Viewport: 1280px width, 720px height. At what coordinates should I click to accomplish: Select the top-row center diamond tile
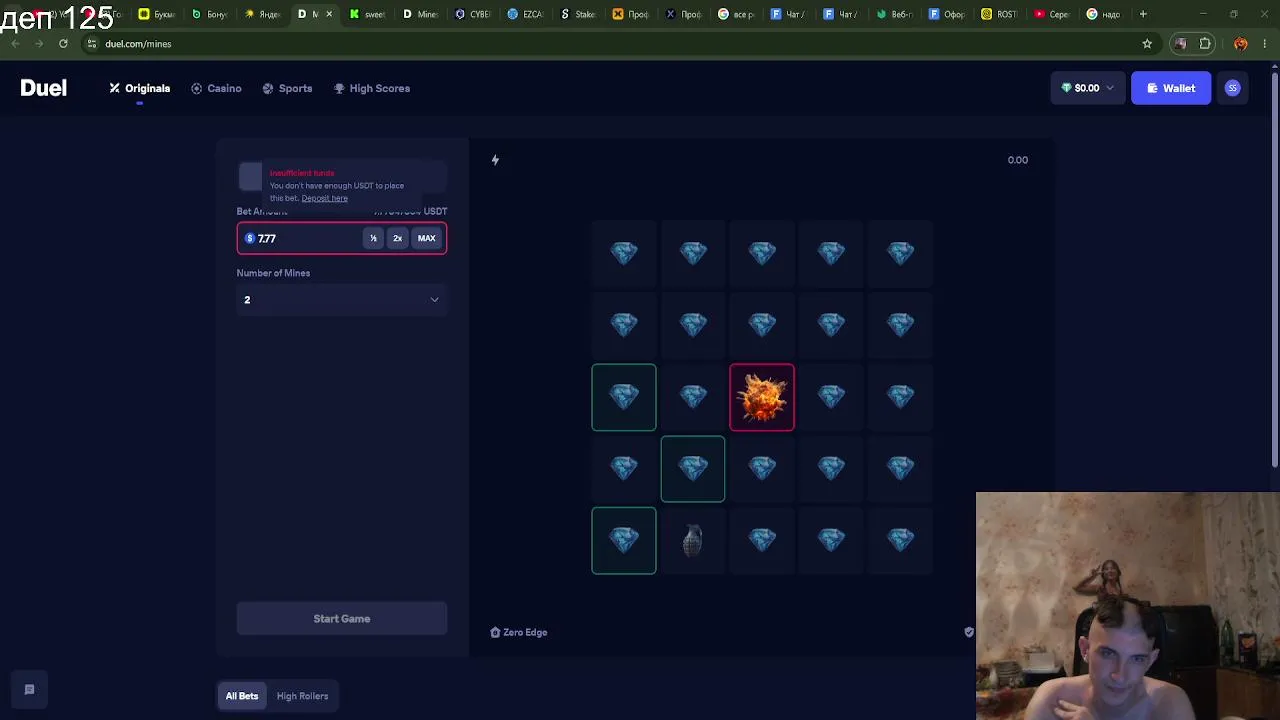pos(762,254)
